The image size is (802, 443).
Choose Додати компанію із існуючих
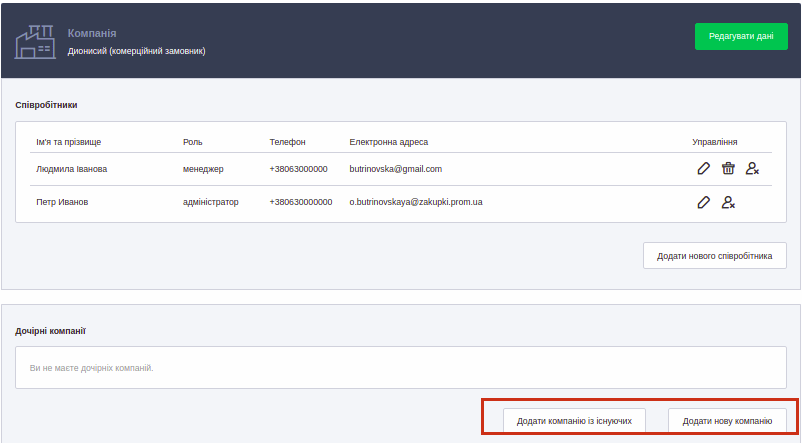point(574,421)
